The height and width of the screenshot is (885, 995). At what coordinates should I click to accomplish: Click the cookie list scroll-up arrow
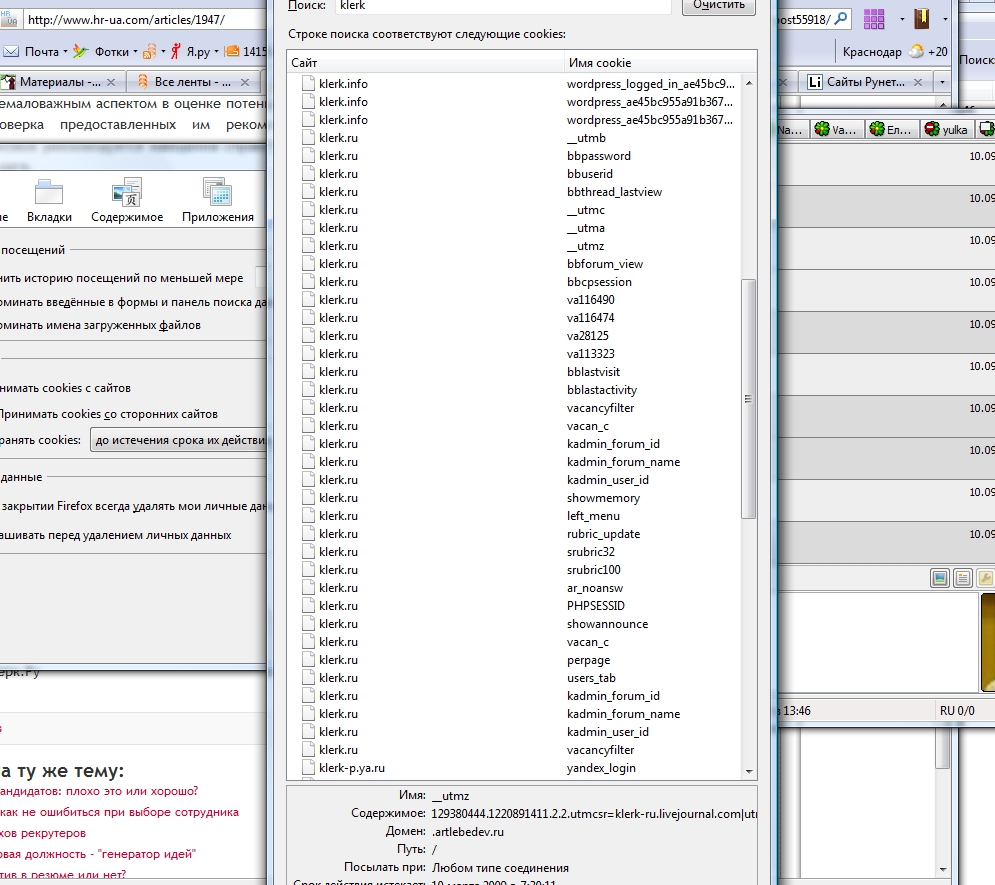(749, 83)
